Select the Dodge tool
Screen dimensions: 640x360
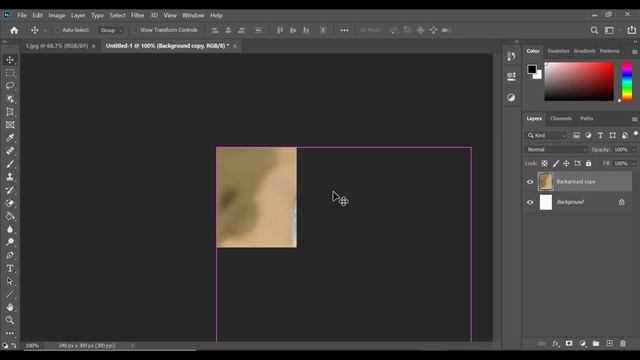[10, 242]
